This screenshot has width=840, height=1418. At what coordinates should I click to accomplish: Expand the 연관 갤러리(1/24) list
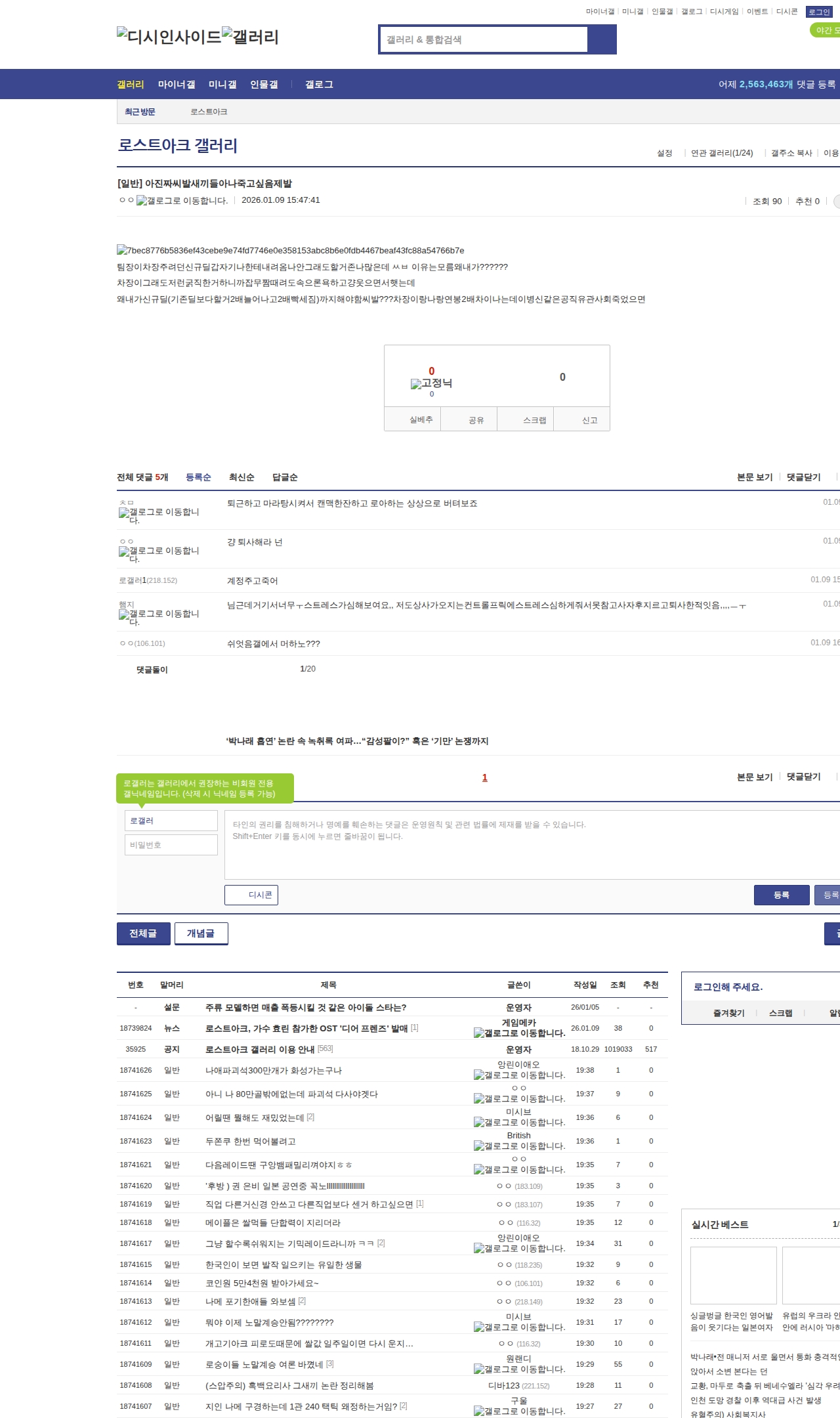722,153
